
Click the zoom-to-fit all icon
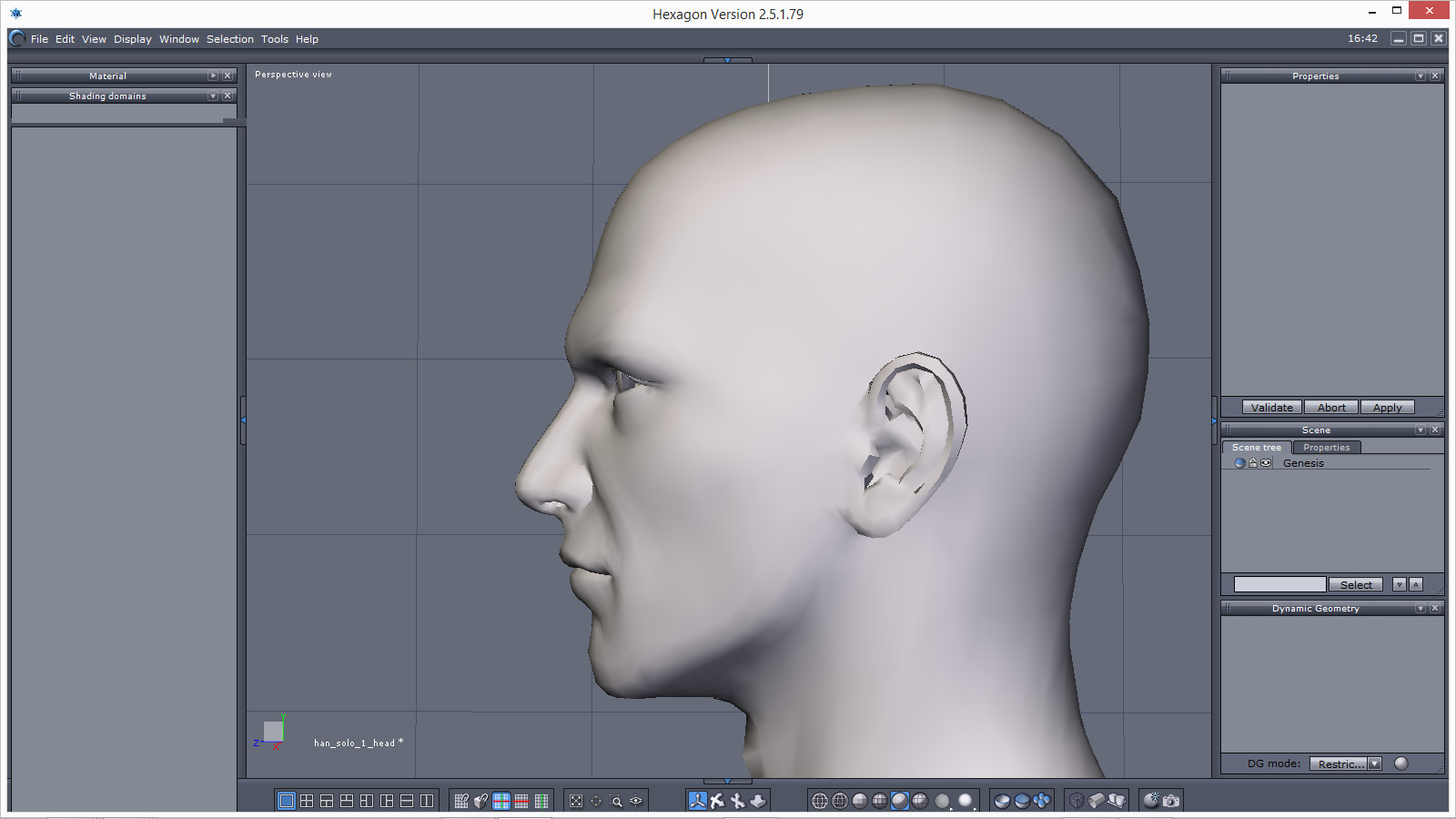(x=576, y=801)
